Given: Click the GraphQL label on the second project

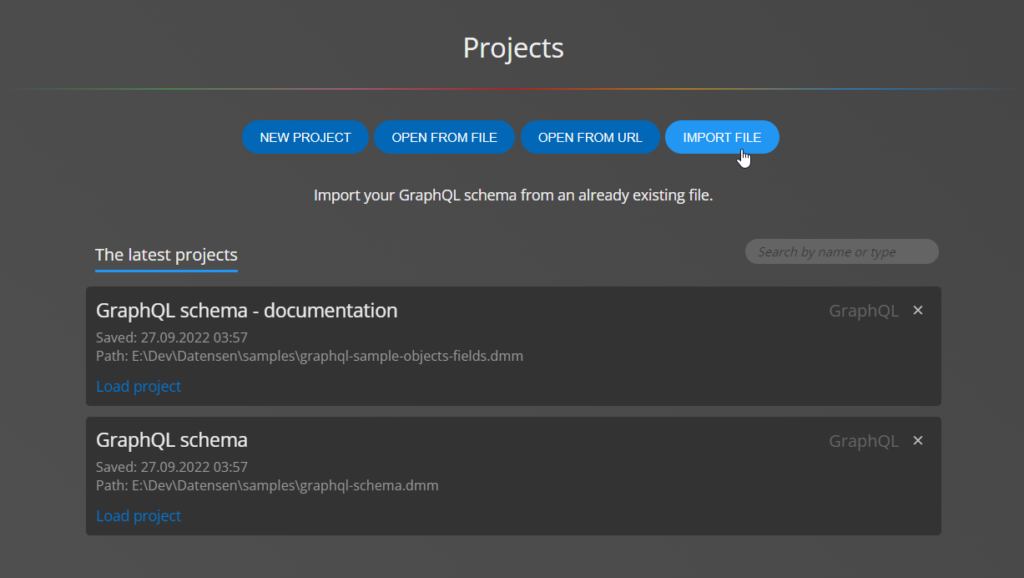Looking at the screenshot, I should point(863,440).
